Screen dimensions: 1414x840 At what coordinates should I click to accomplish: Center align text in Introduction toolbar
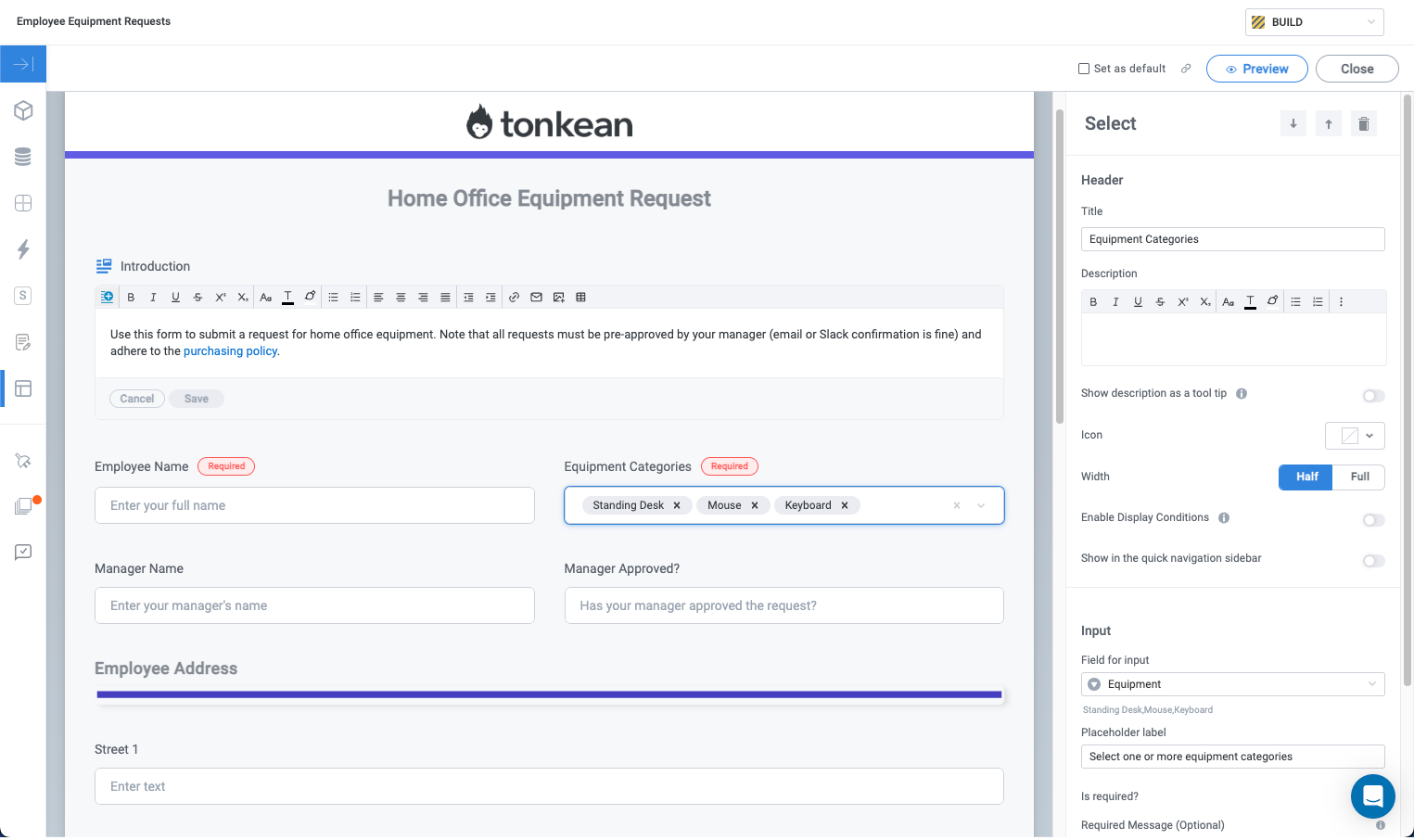(401, 297)
